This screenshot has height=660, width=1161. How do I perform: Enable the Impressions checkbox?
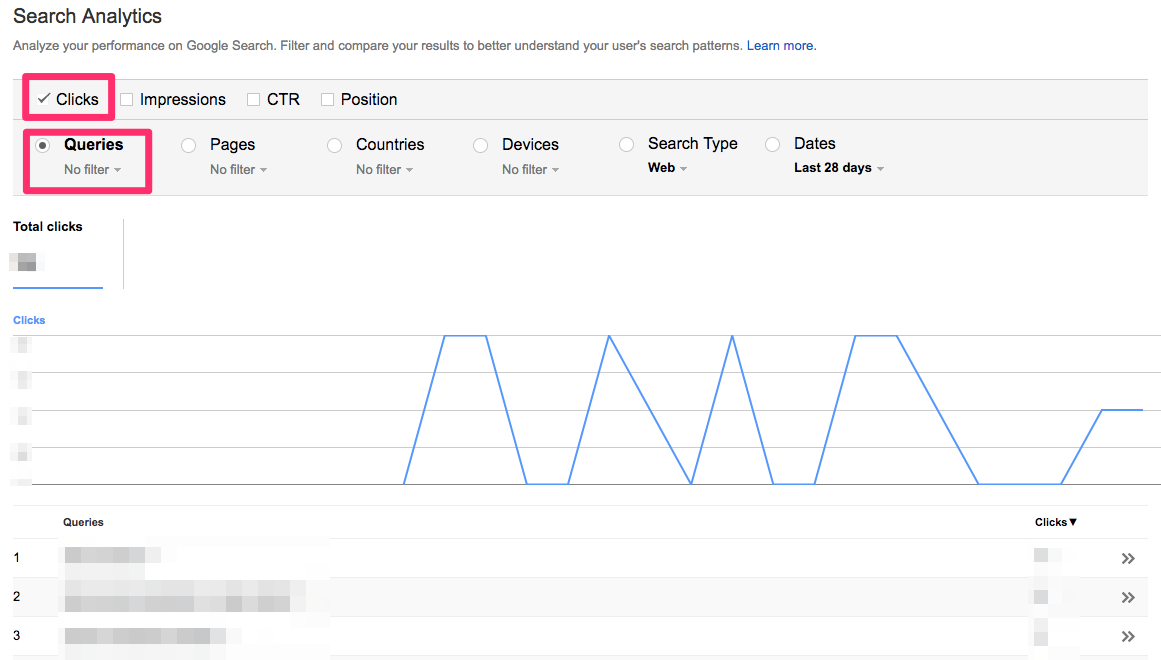click(x=127, y=100)
